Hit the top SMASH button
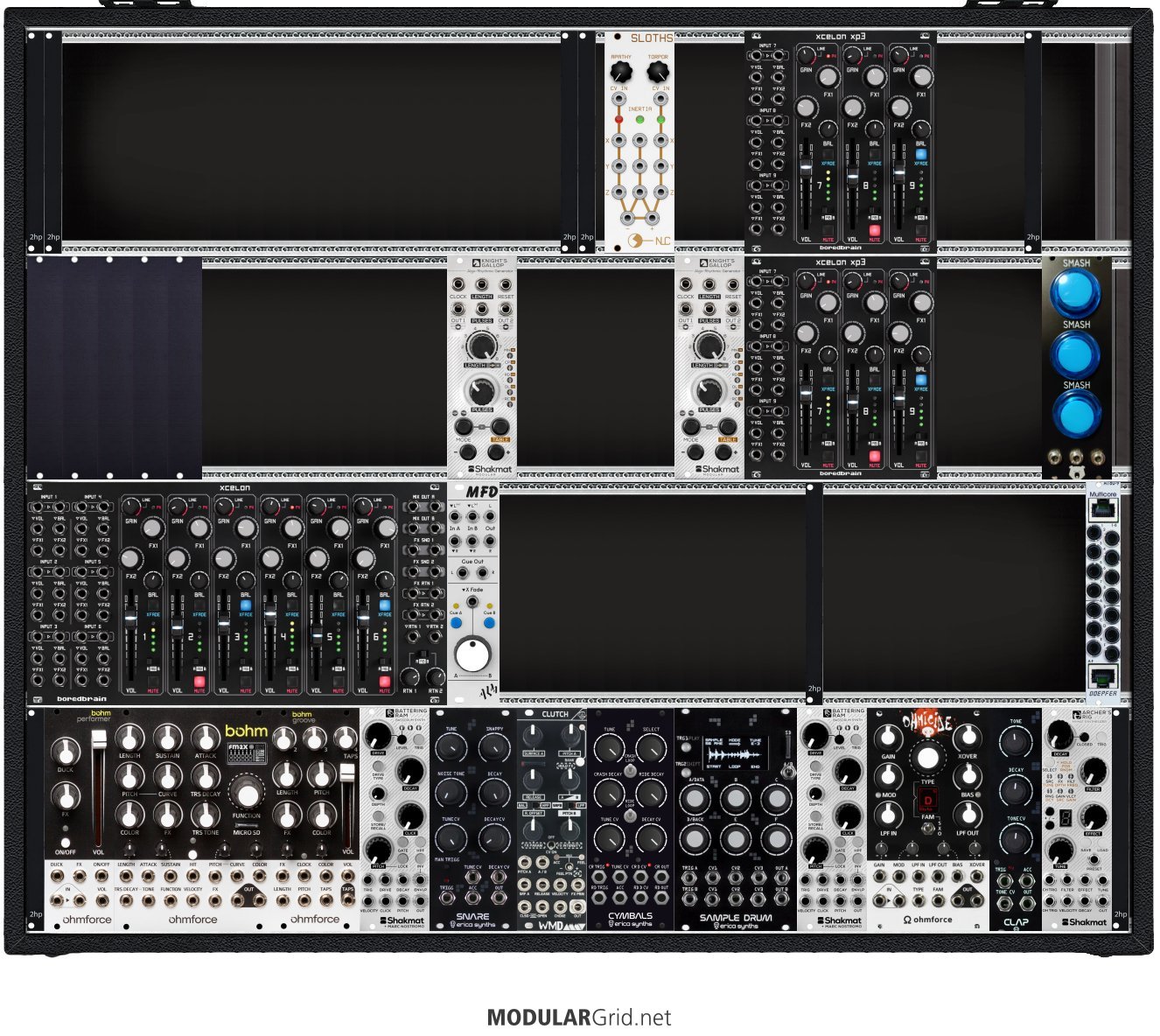 click(1076, 292)
